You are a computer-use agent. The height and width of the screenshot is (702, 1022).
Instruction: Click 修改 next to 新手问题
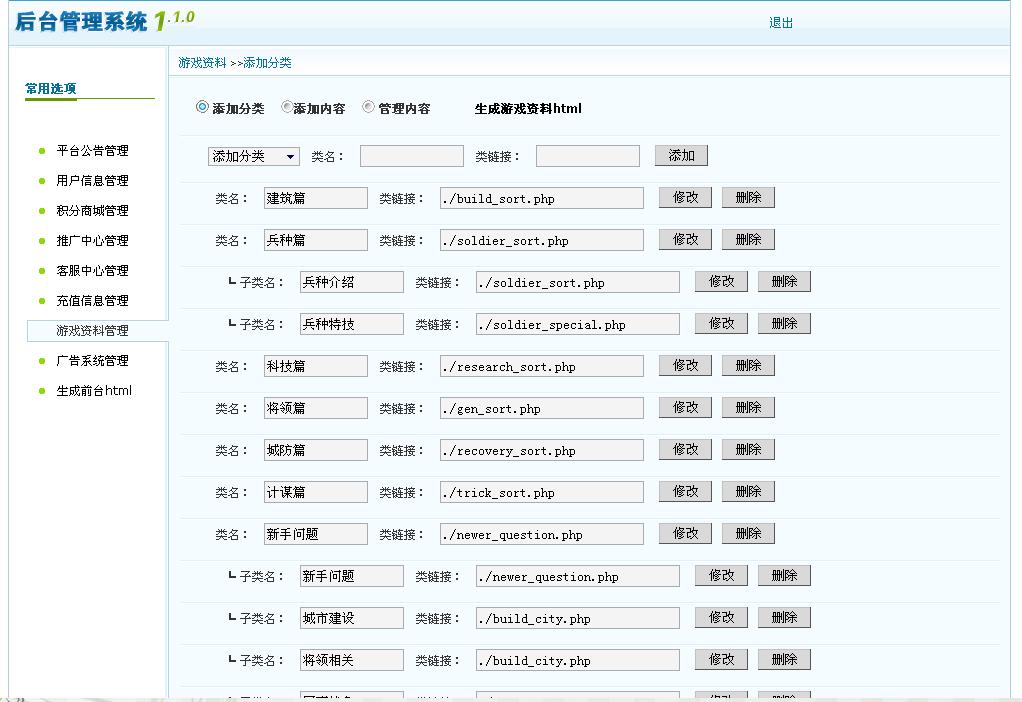coord(684,533)
